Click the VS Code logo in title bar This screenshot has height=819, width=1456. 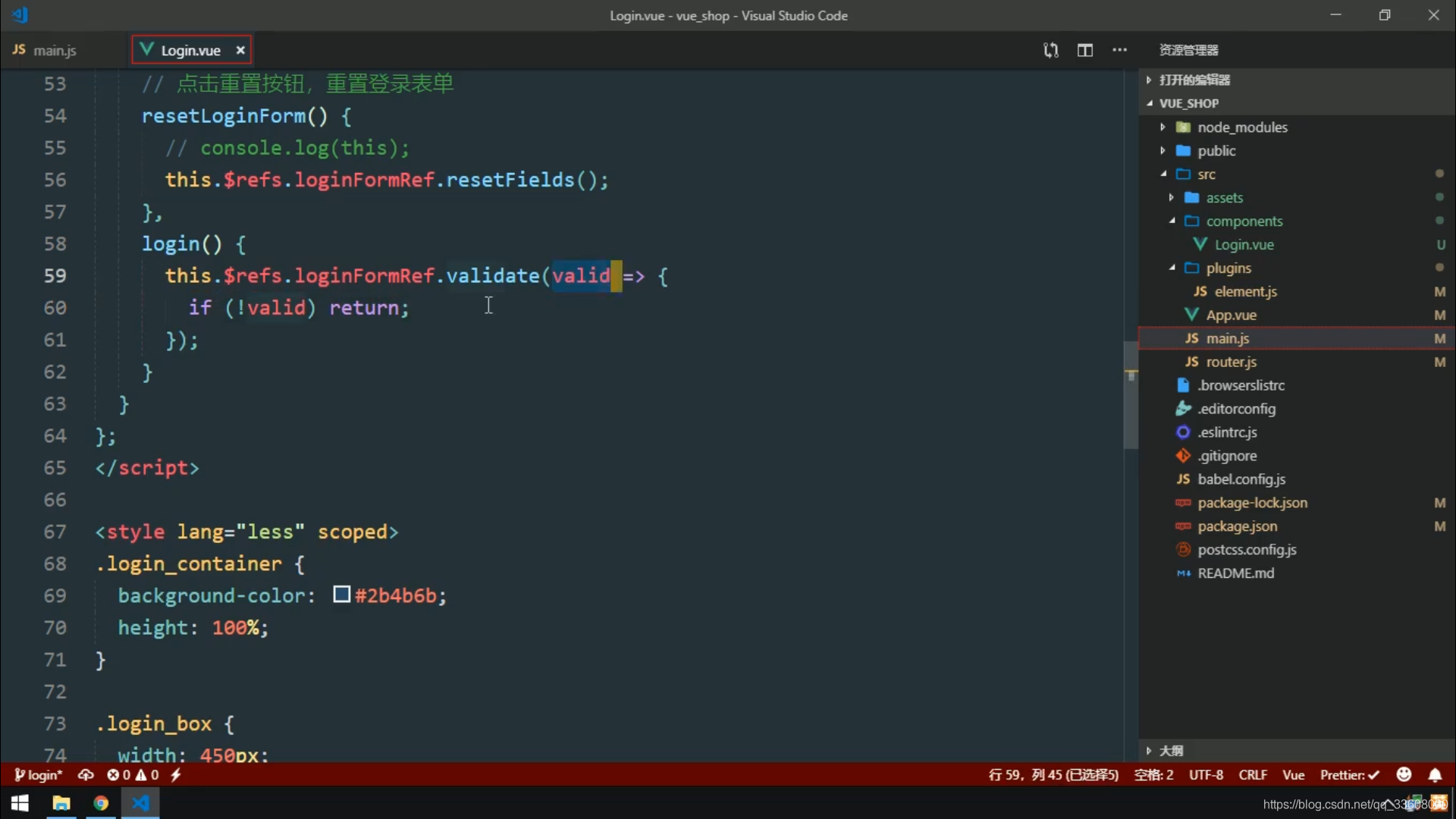(x=20, y=14)
